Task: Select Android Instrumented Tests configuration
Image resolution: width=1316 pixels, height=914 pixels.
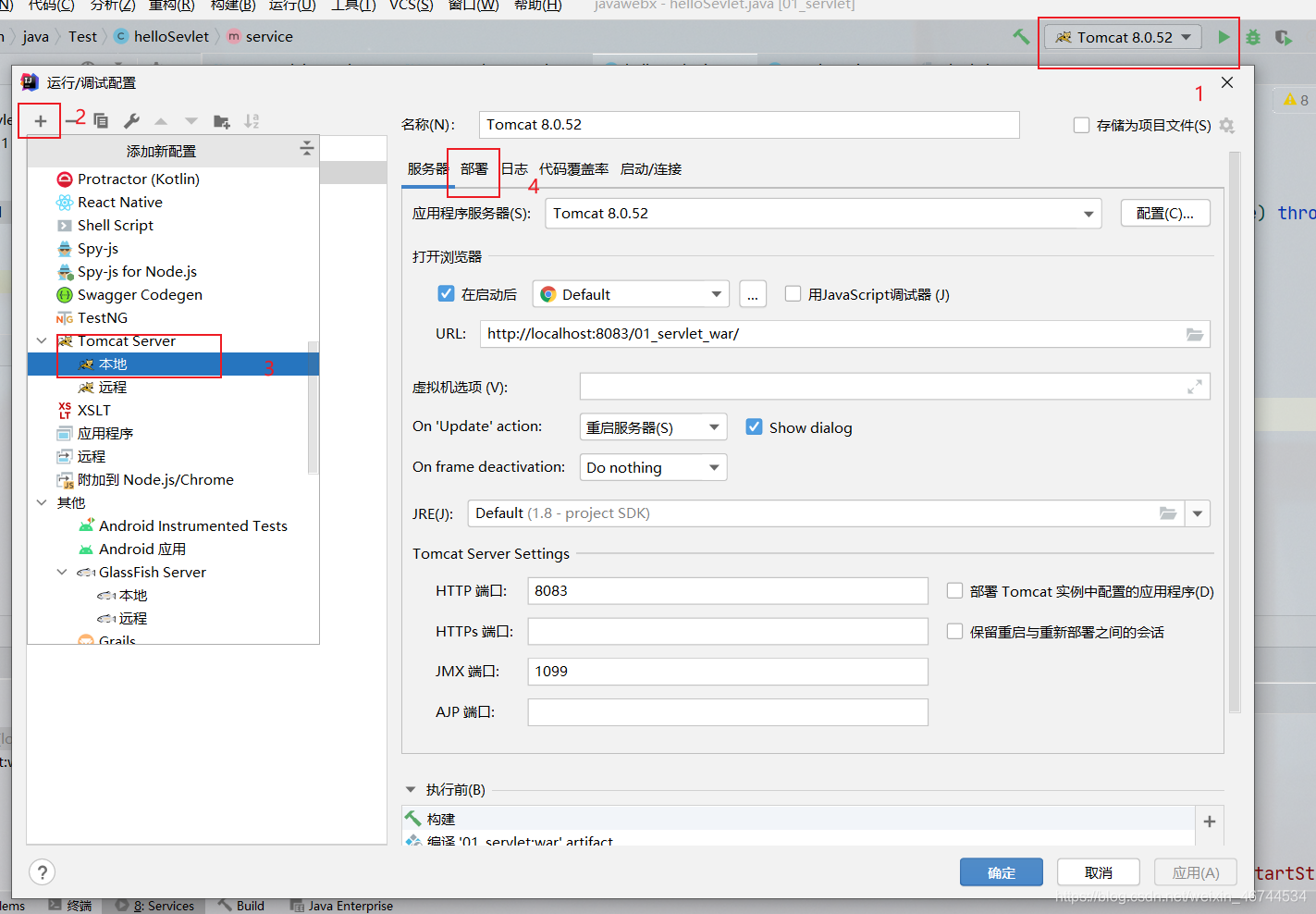Action: click(x=183, y=525)
